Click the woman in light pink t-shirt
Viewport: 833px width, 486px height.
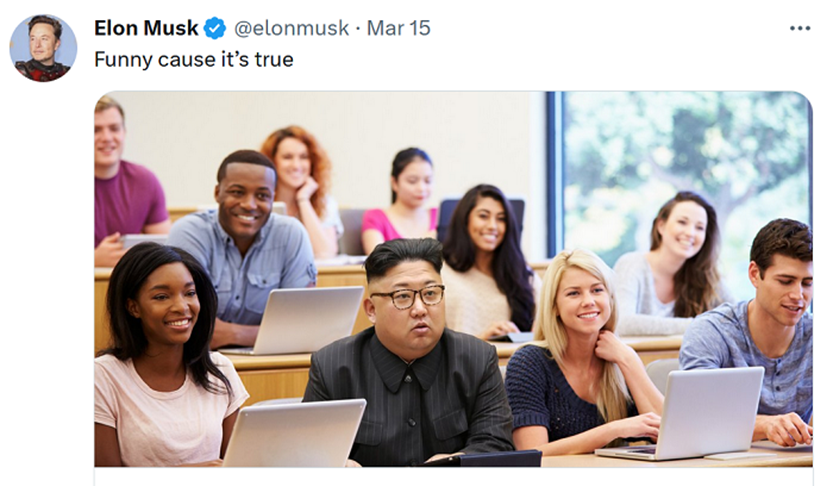[165, 356]
